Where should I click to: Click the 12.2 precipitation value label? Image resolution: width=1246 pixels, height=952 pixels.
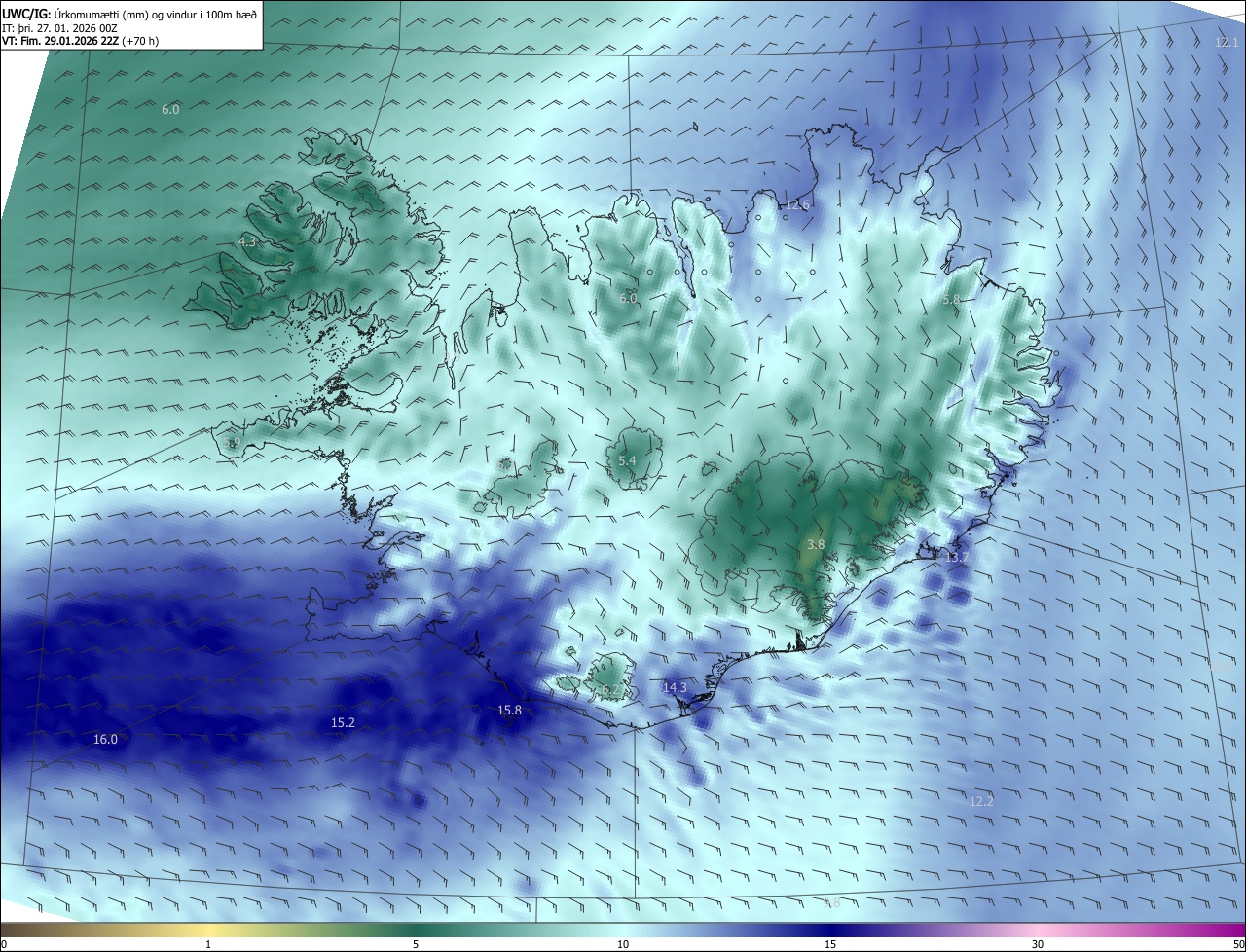[x=981, y=802]
